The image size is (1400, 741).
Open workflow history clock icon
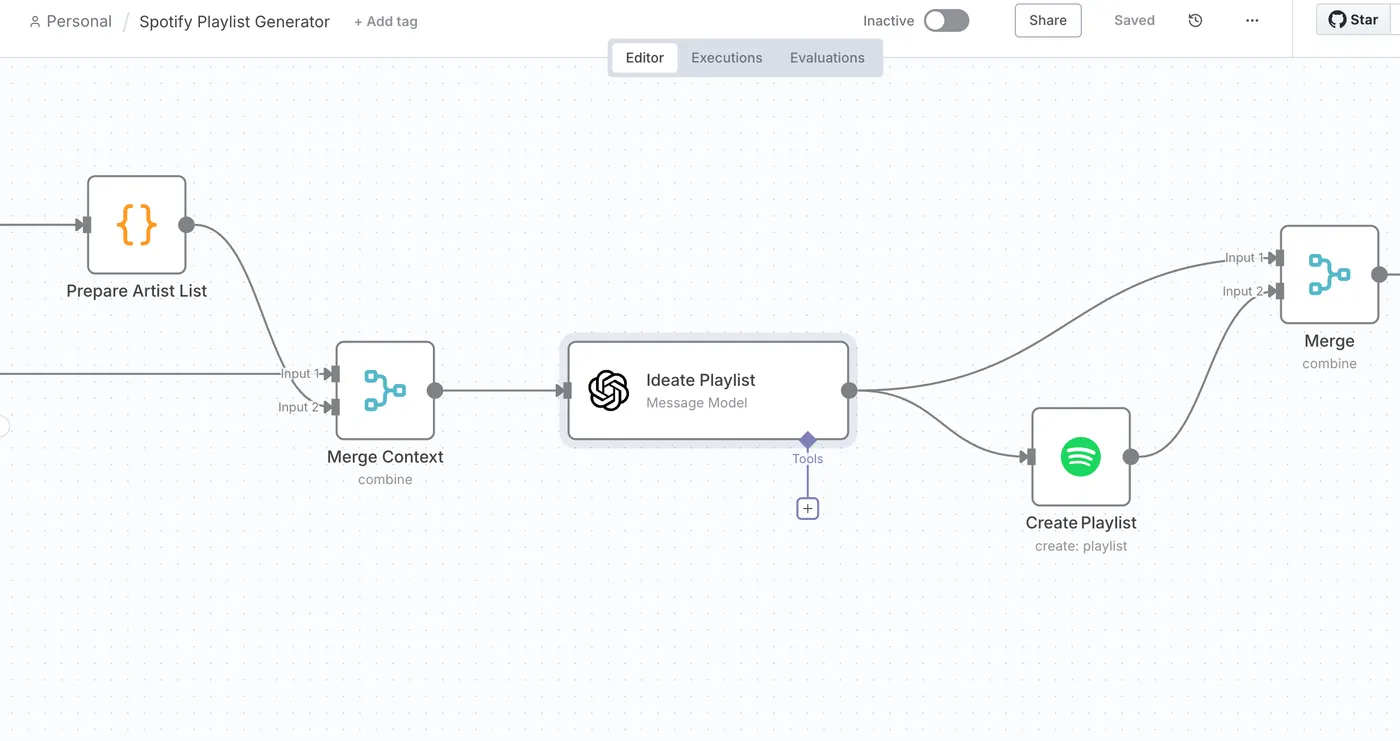1195,20
